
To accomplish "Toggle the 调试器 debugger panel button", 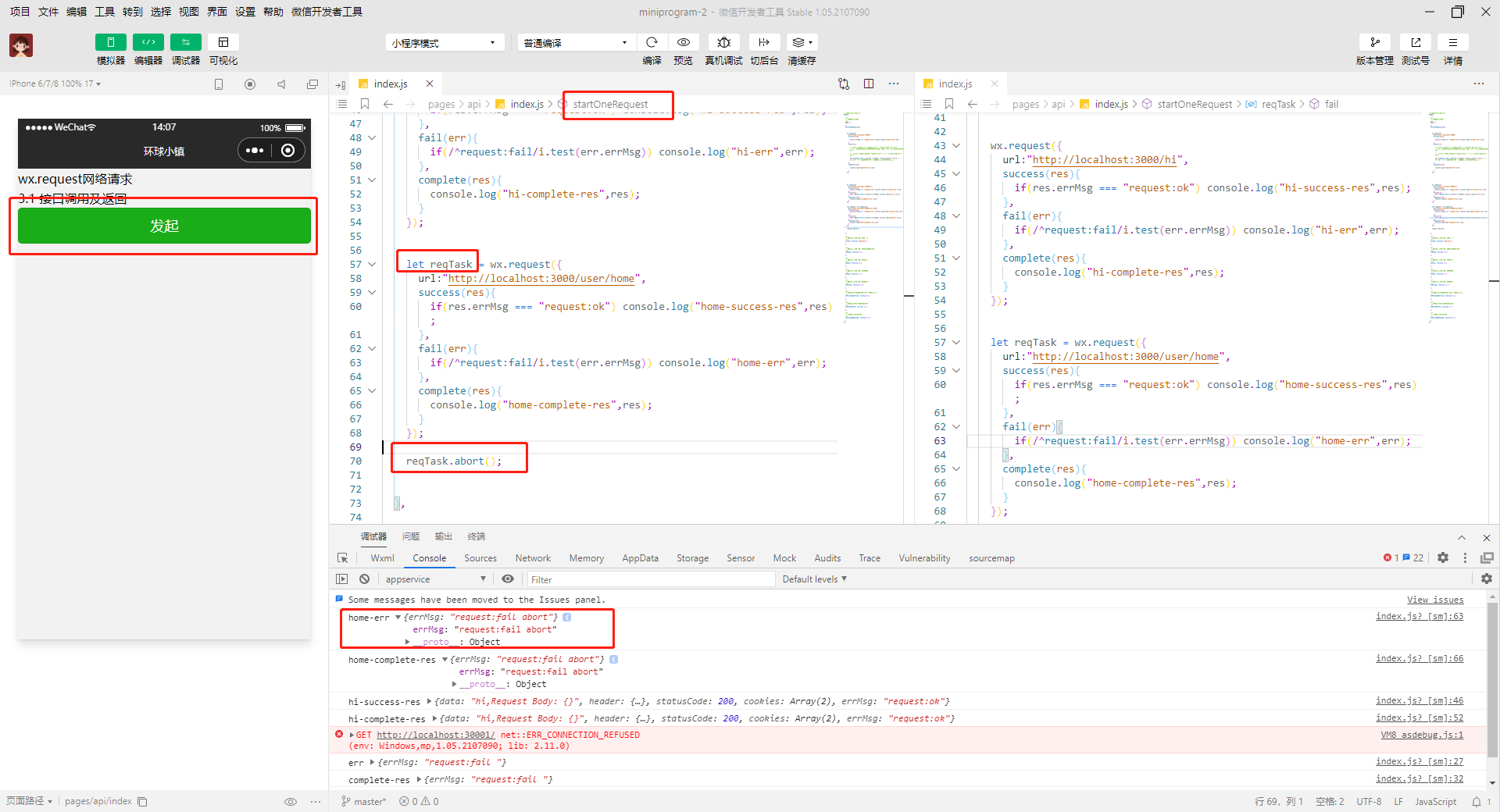I will click(x=185, y=42).
